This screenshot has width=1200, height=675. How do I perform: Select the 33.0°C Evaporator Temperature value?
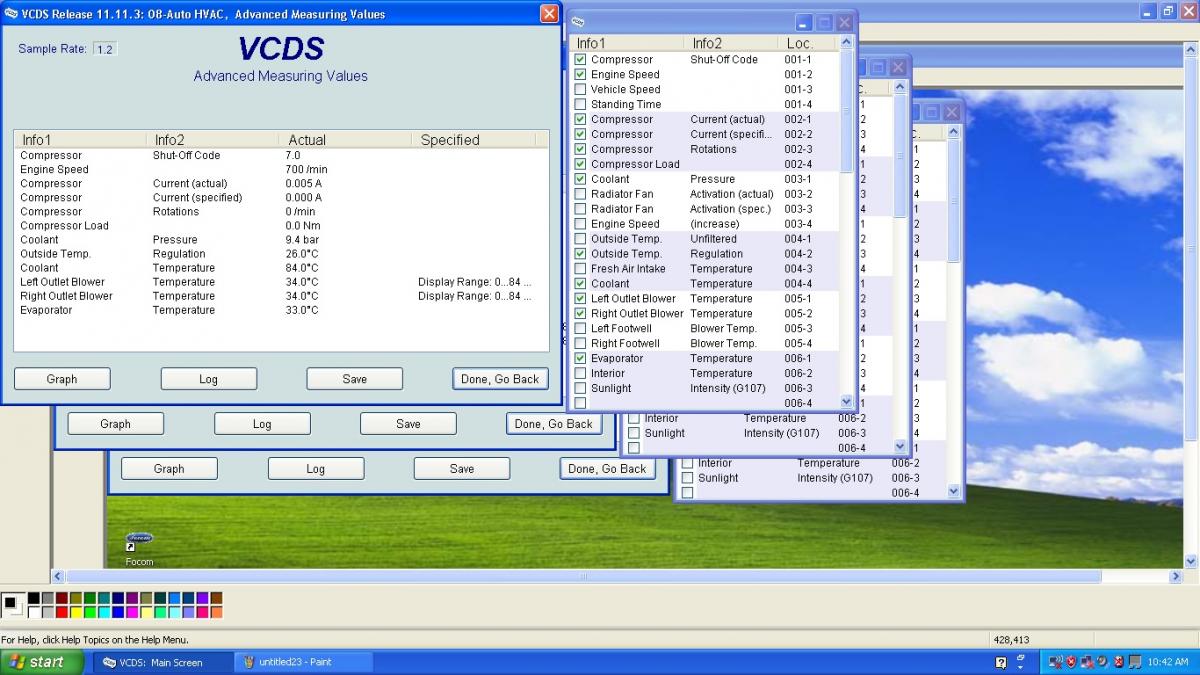(302, 309)
